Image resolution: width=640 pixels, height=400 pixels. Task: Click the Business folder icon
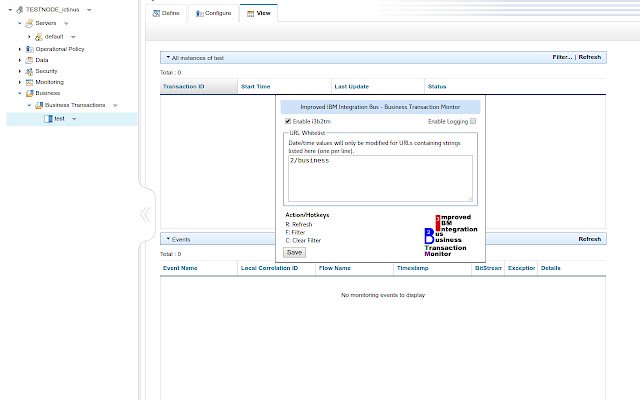click(x=29, y=93)
